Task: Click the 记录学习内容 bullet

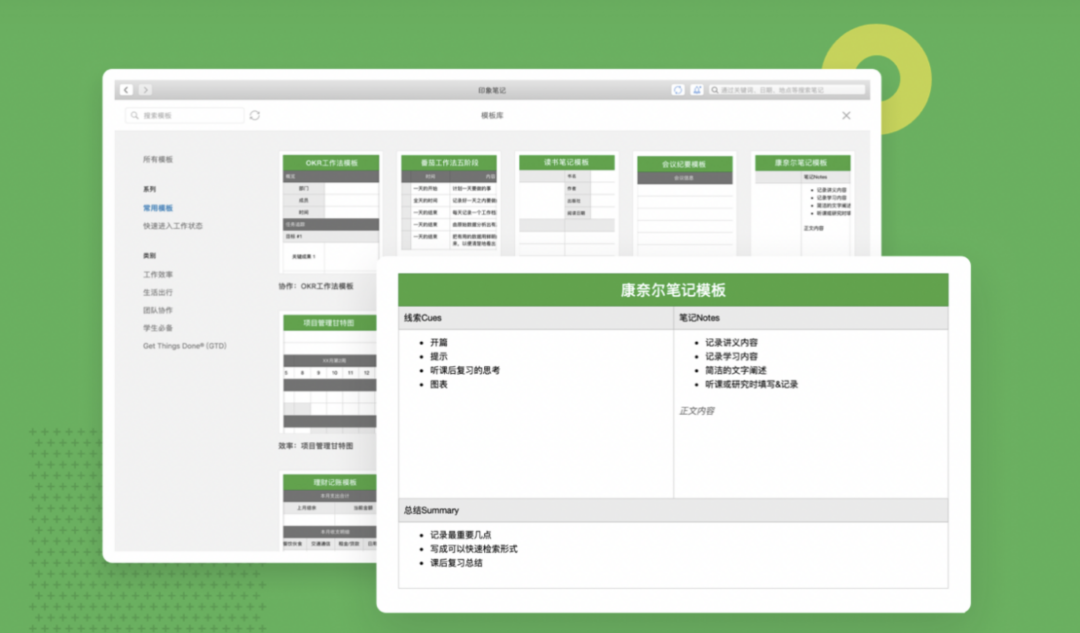Action: click(731, 356)
